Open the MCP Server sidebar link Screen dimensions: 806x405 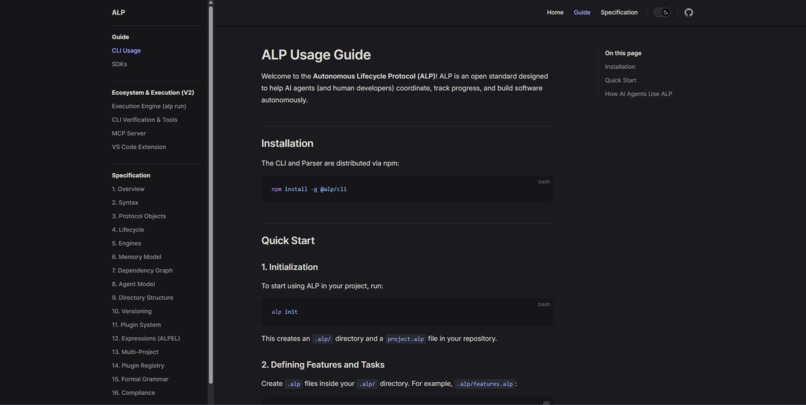[129, 134]
